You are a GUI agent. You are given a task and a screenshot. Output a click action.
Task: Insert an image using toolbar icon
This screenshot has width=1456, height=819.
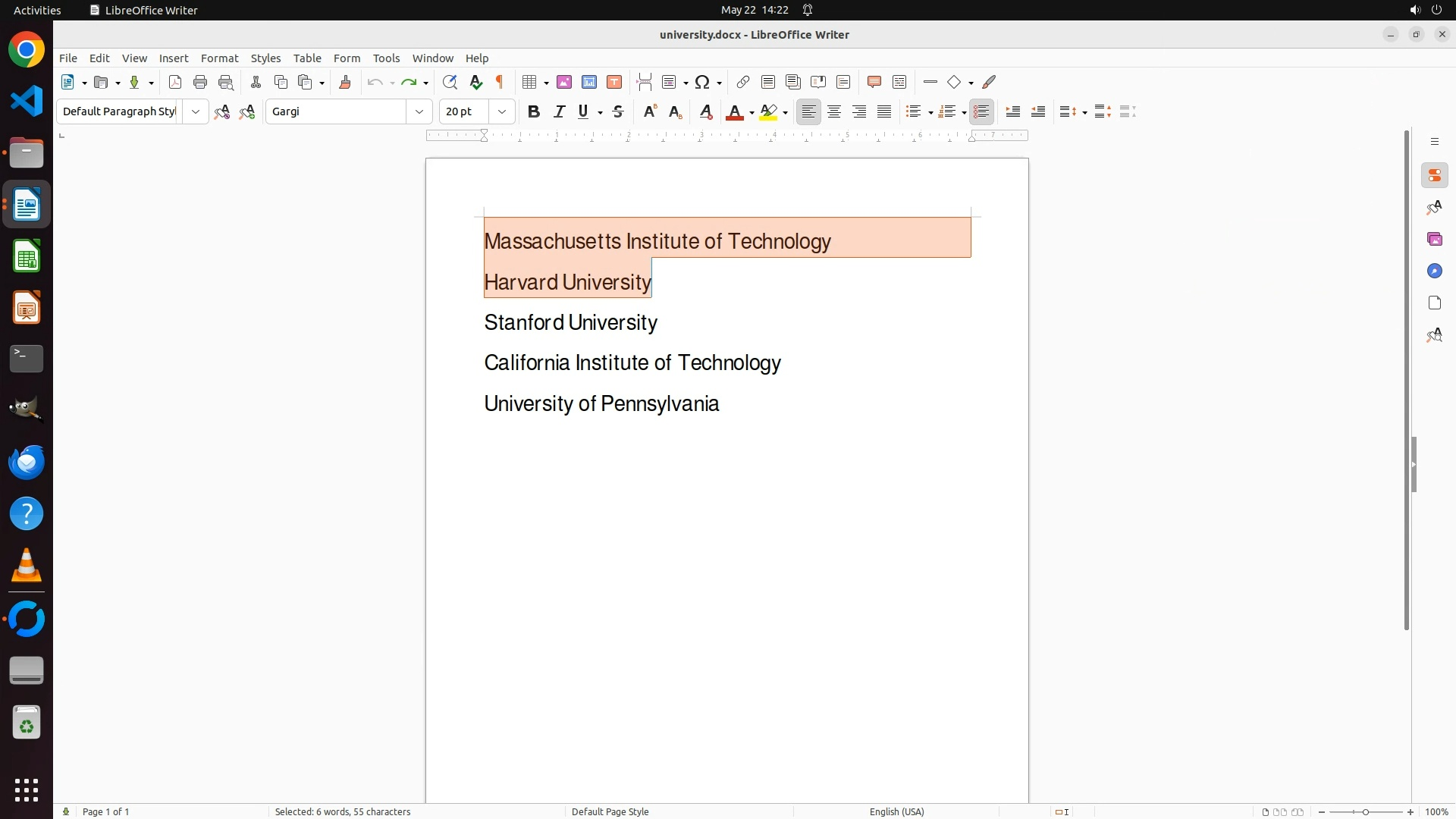[564, 82]
